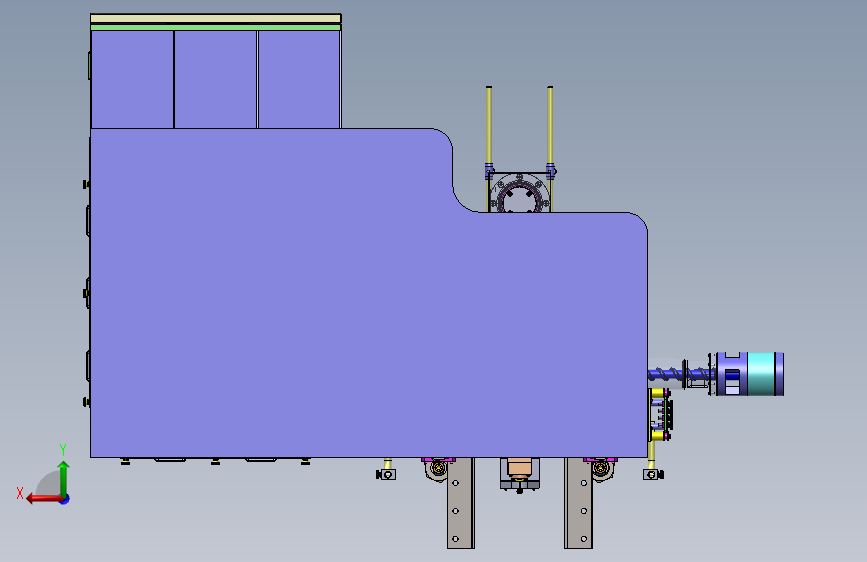
Task: Click the blue Z axis dot of triad
Action: pyautogui.click(x=65, y=499)
